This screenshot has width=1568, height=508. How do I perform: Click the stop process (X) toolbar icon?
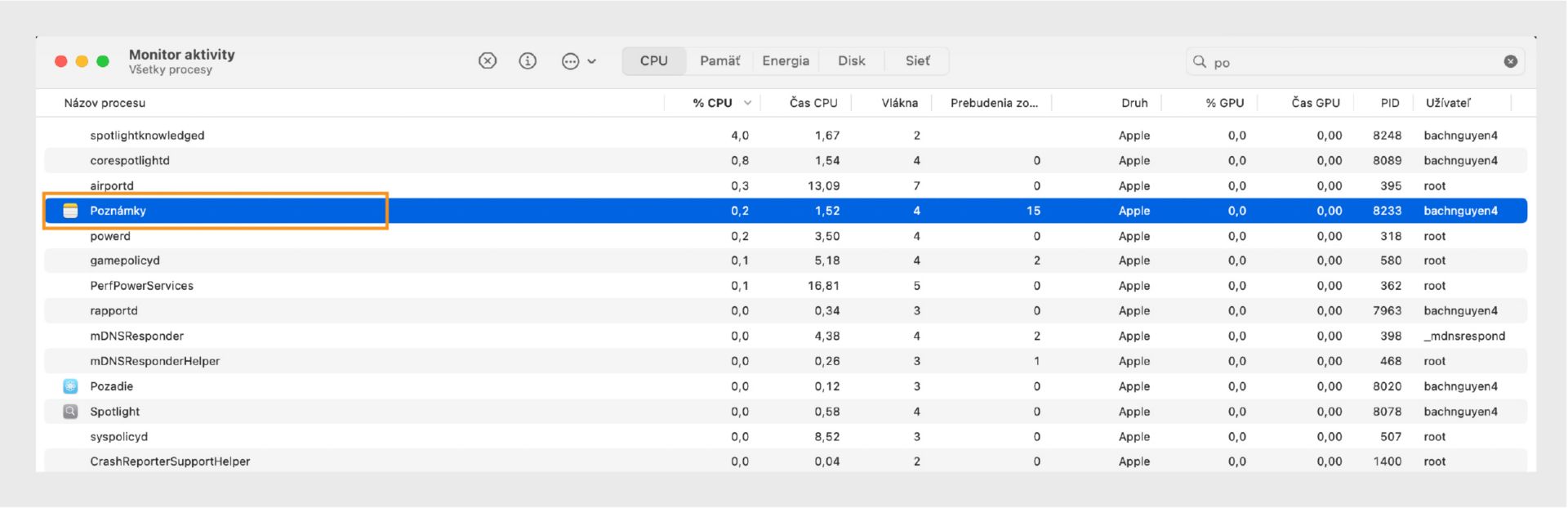click(x=488, y=61)
